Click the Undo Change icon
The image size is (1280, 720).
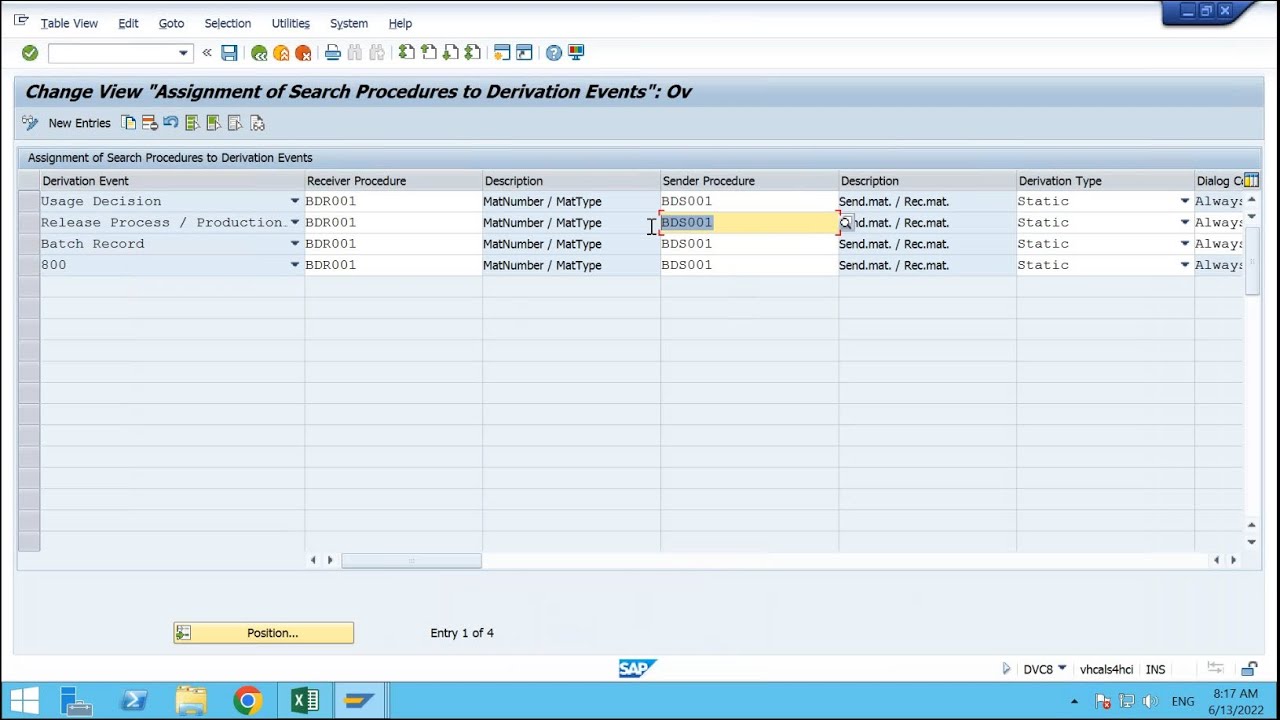(x=171, y=123)
